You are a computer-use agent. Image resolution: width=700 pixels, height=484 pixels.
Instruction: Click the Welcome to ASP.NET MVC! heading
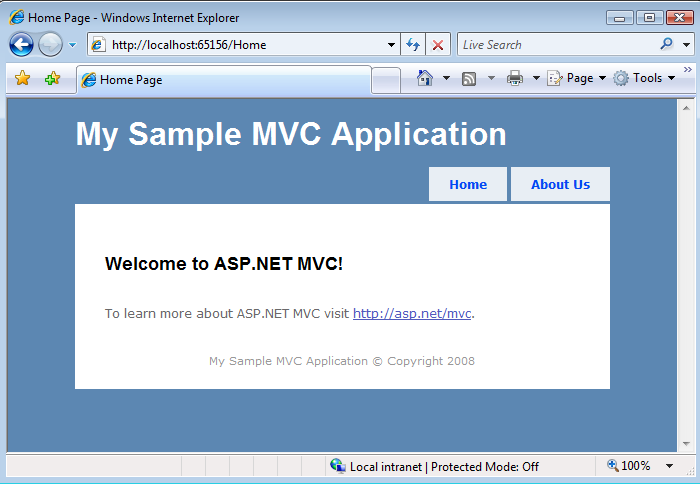click(x=224, y=263)
